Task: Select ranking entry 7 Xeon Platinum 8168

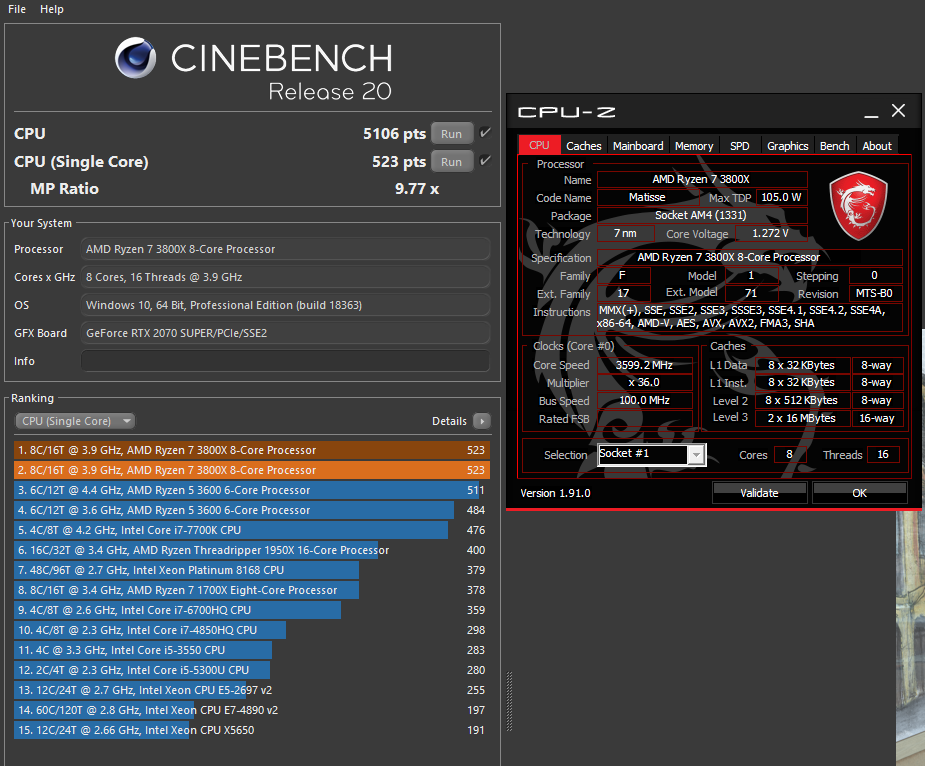Action: pos(252,570)
